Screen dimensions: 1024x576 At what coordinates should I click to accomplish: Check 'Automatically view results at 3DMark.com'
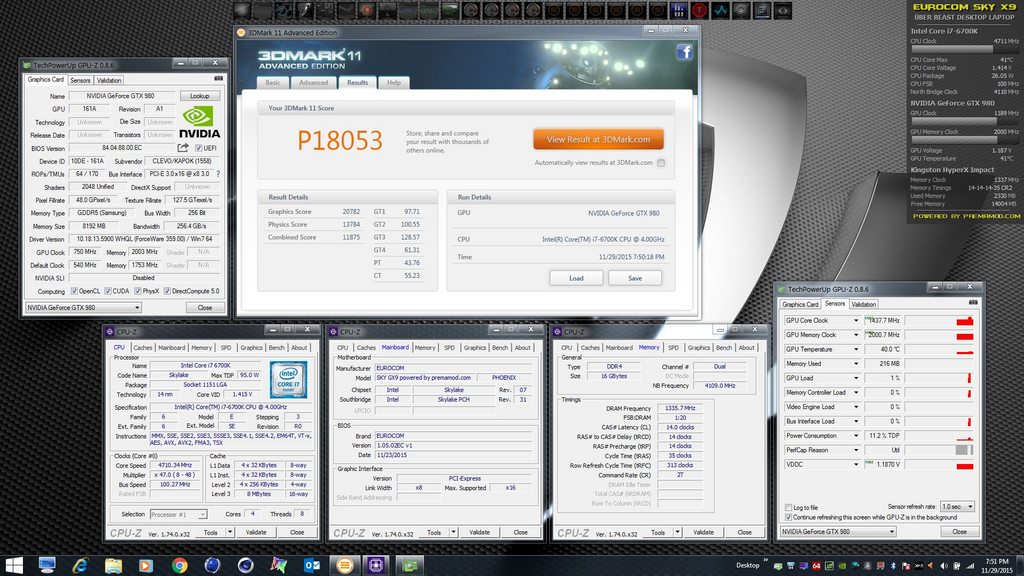[x=661, y=163]
